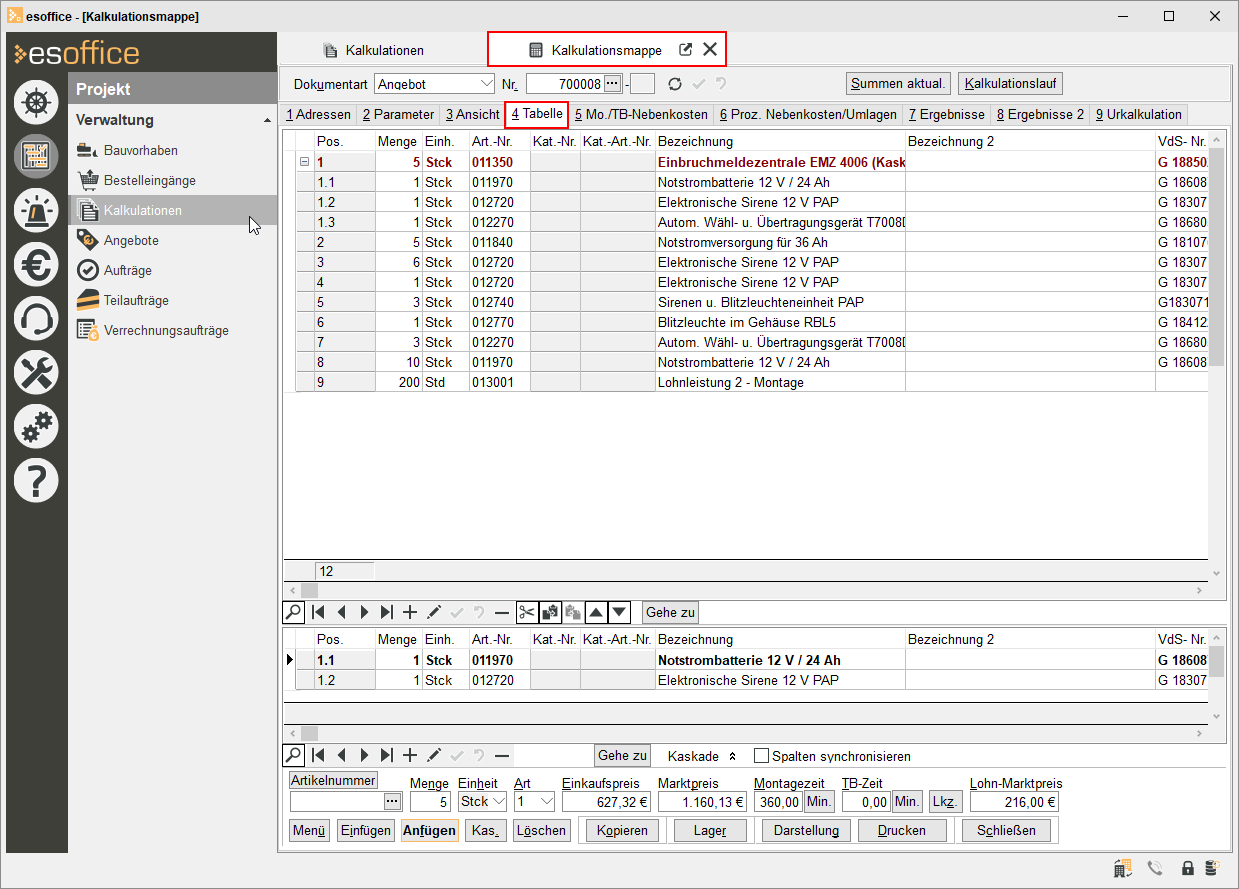Expand the Art dropdown

click(545, 801)
